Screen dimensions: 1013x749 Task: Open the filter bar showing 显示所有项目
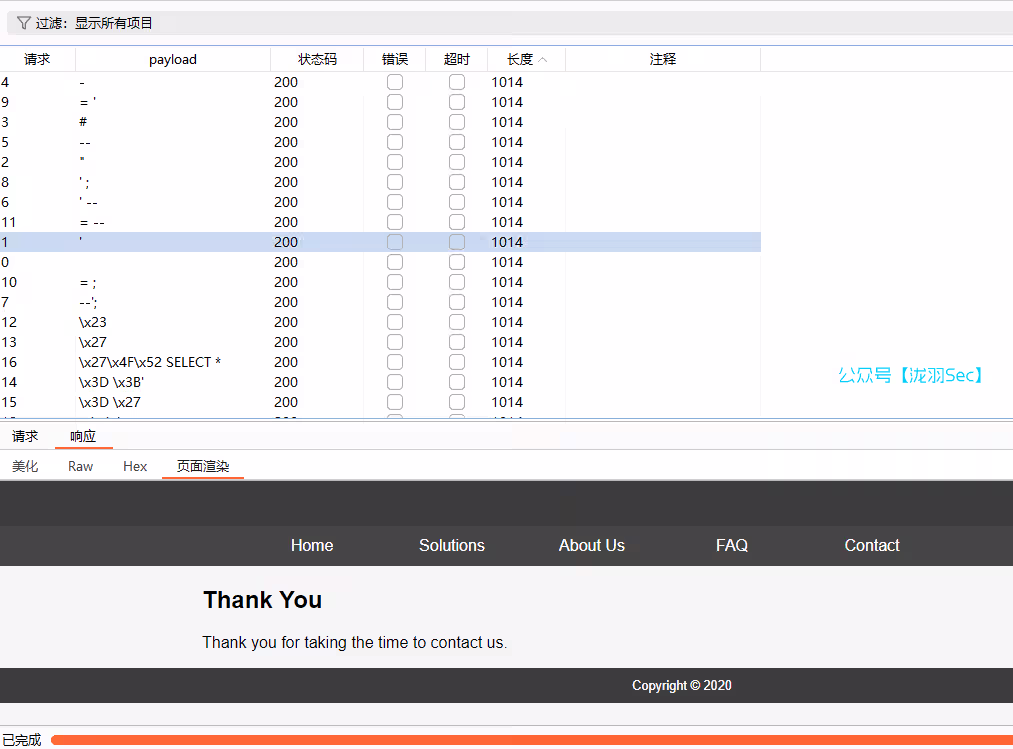500,23
